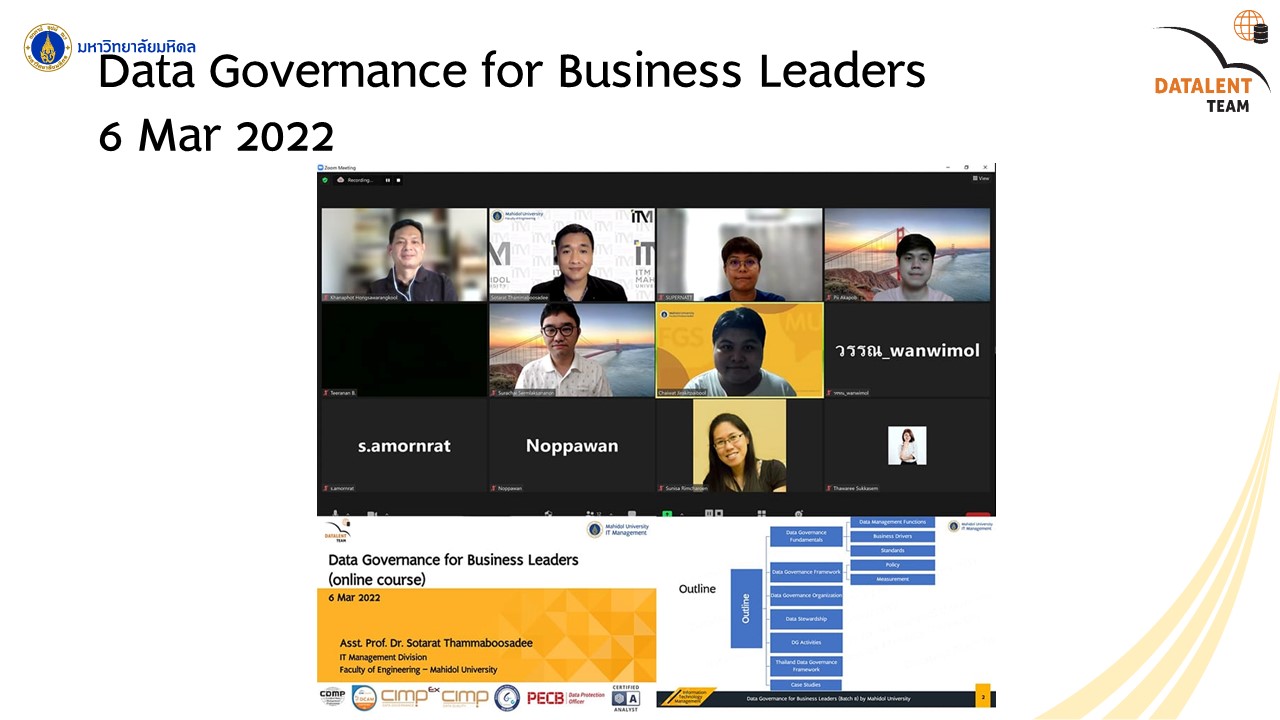Click the cloud recording indicator icon

click(341, 180)
